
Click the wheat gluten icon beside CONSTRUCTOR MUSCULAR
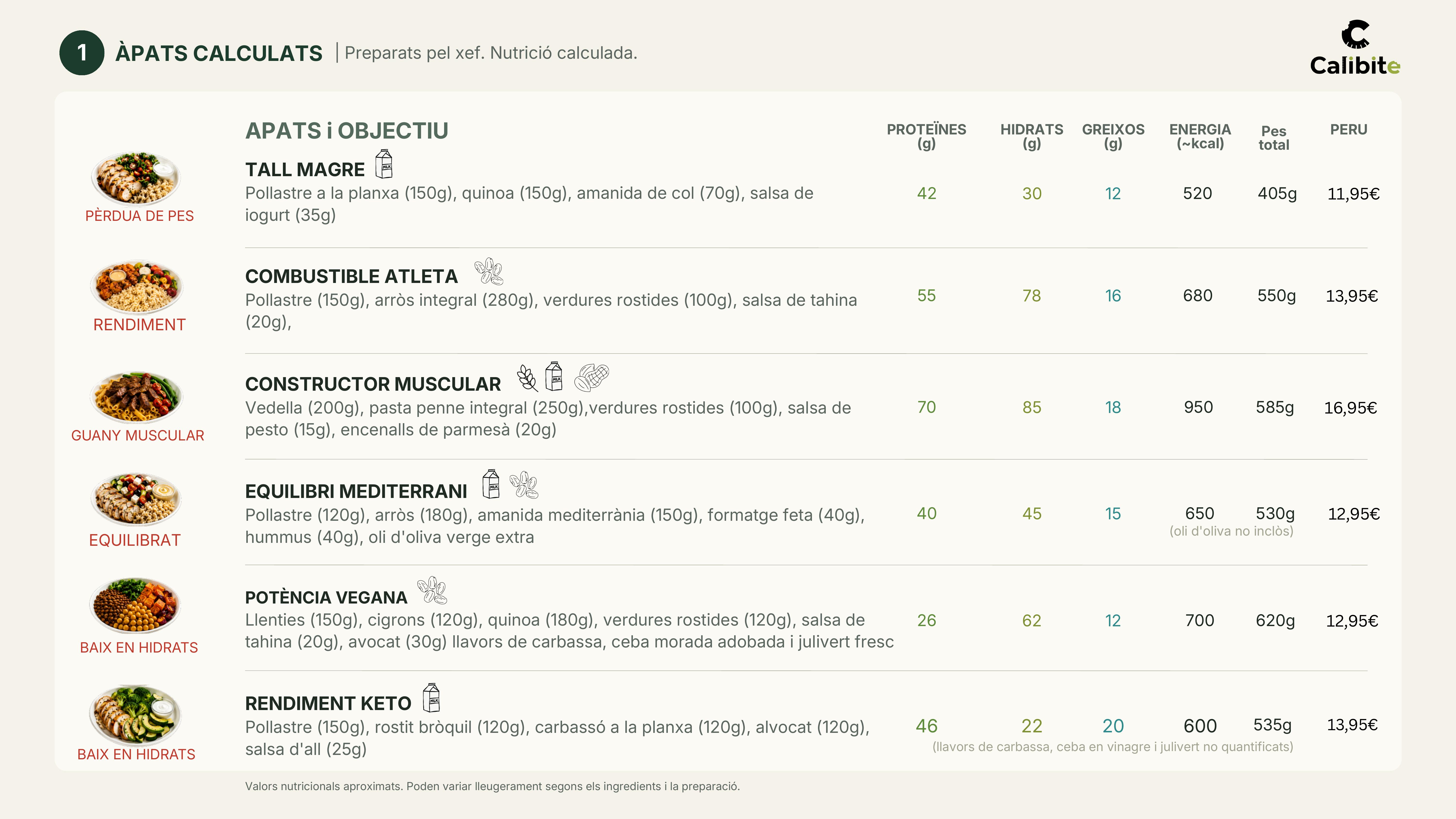(x=527, y=378)
